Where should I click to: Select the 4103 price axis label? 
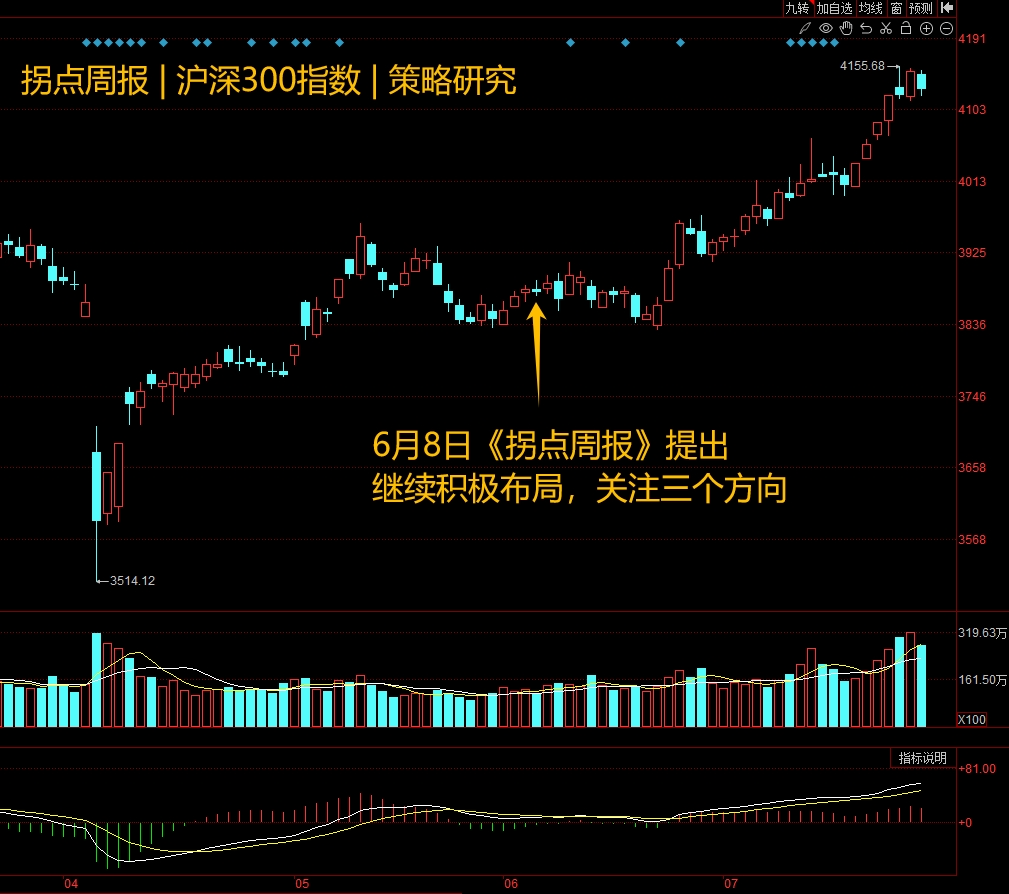point(972,109)
